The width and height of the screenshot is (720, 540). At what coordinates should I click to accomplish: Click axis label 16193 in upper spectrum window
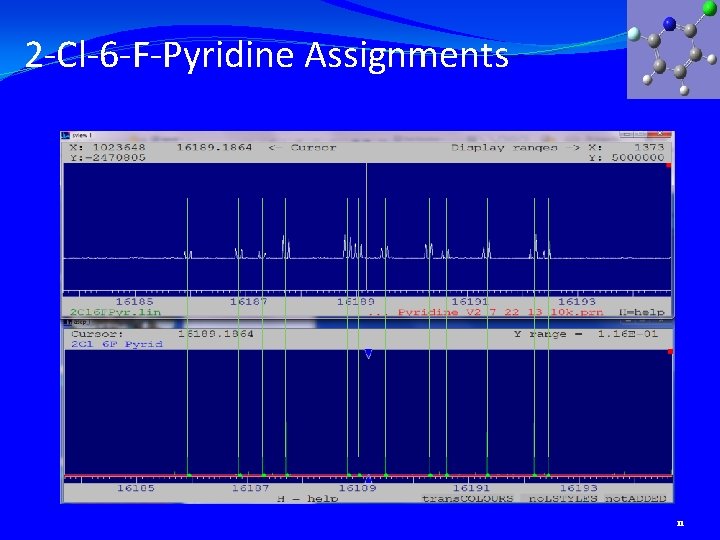[x=577, y=302]
